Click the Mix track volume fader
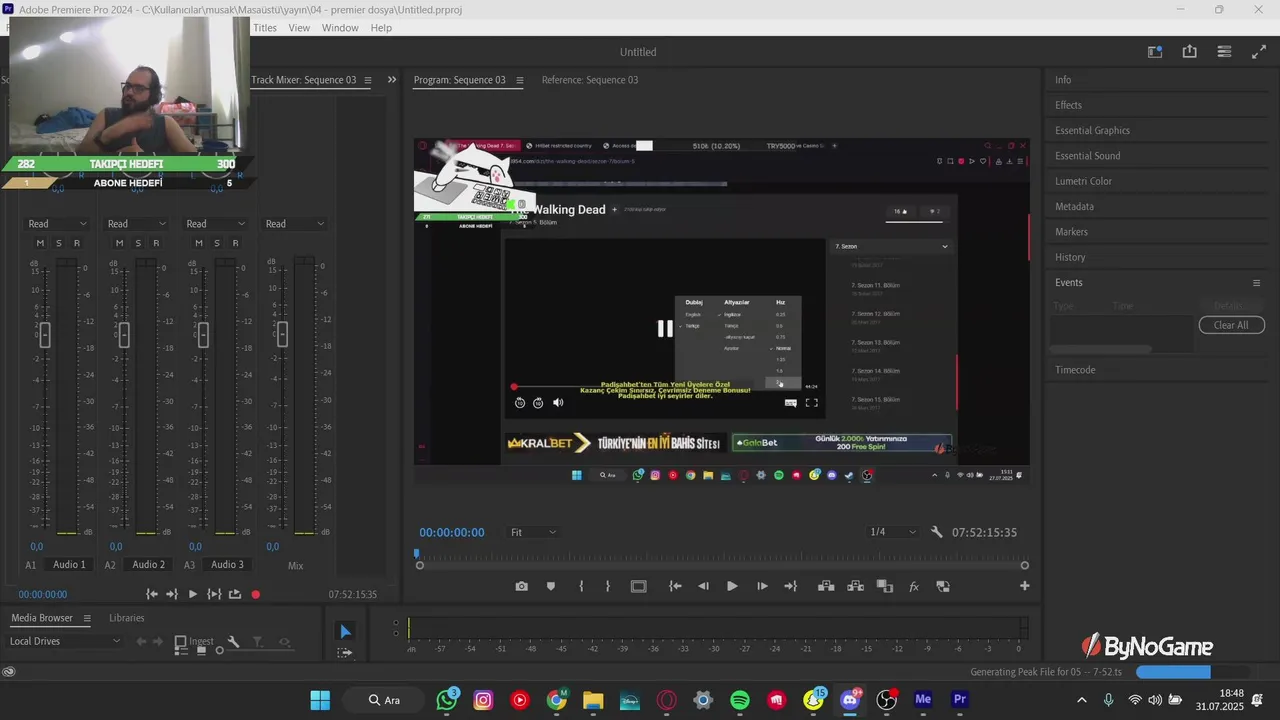Screen dimensions: 1280x720 282,334
